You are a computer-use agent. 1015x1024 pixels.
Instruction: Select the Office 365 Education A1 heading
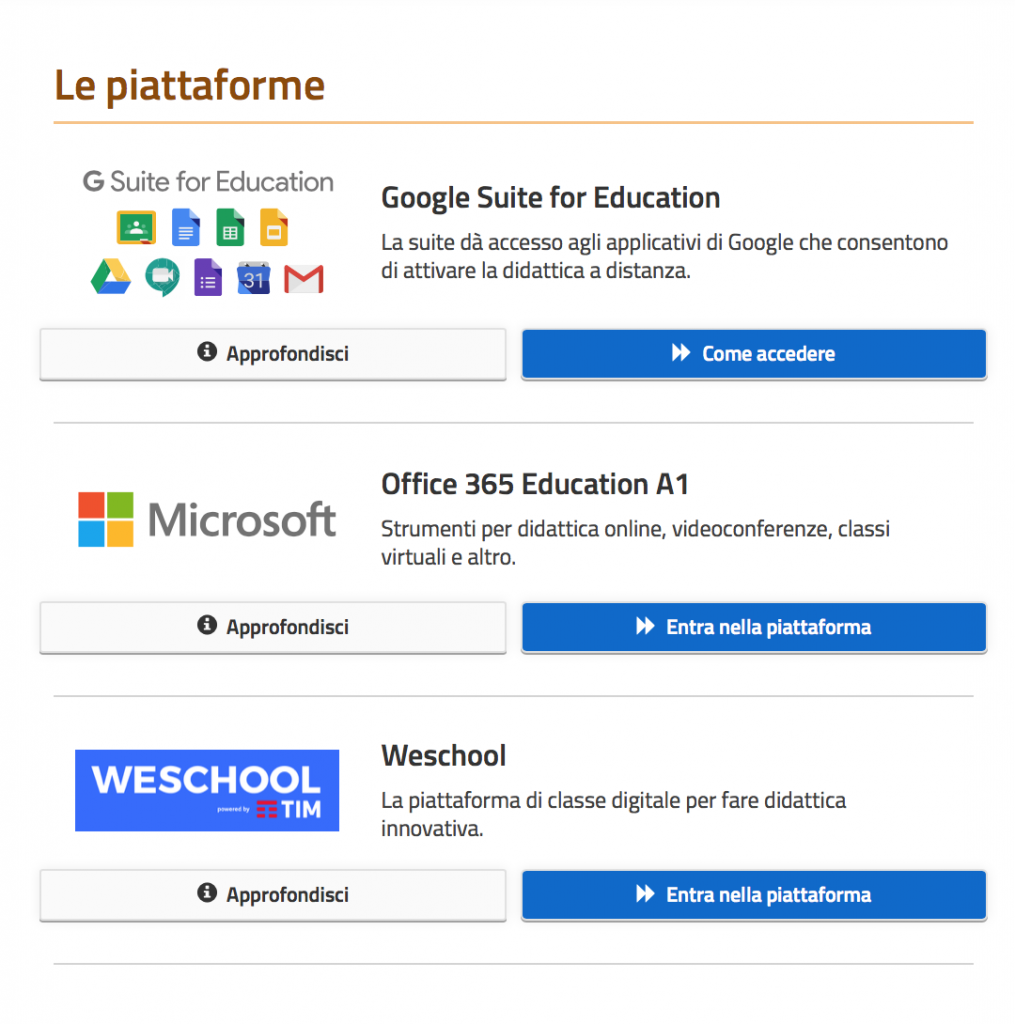(535, 485)
